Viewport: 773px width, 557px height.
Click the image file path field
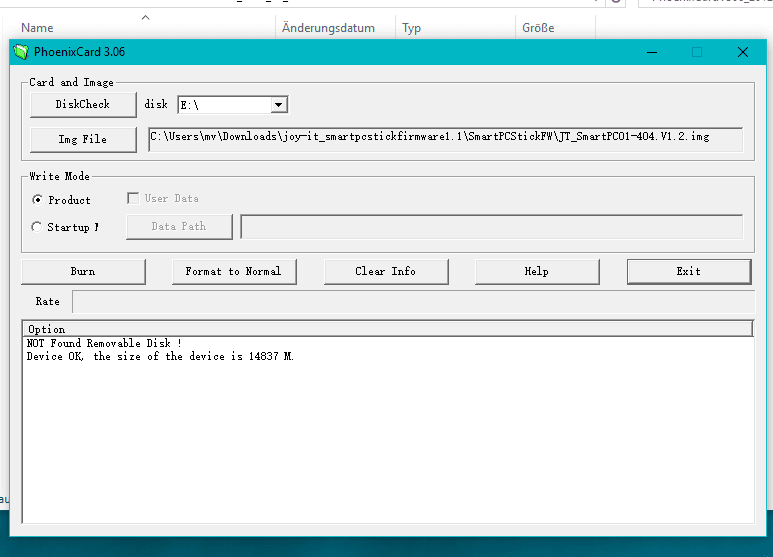click(x=446, y=139)
